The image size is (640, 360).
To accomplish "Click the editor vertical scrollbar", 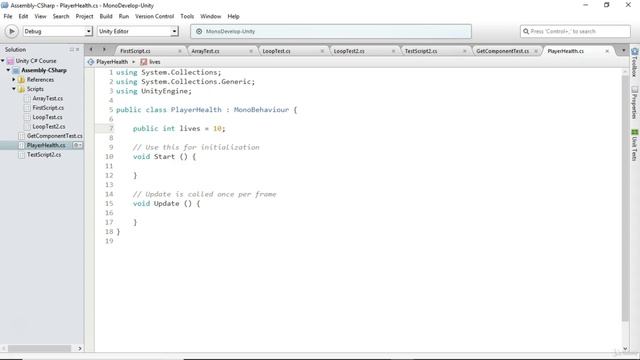I will coord(624,198).
